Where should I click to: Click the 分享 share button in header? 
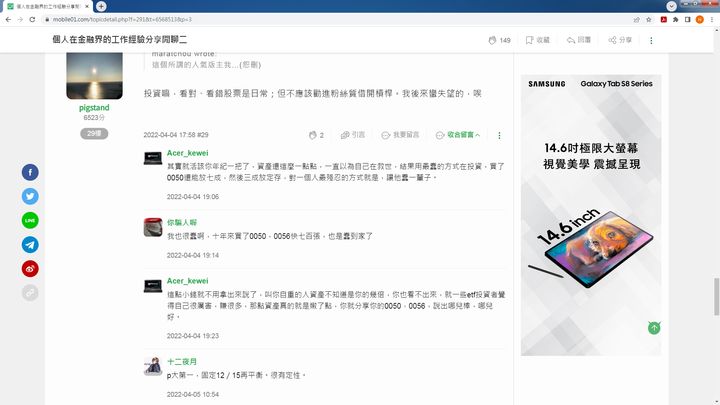pyautogui.click(x=620, y=40)
